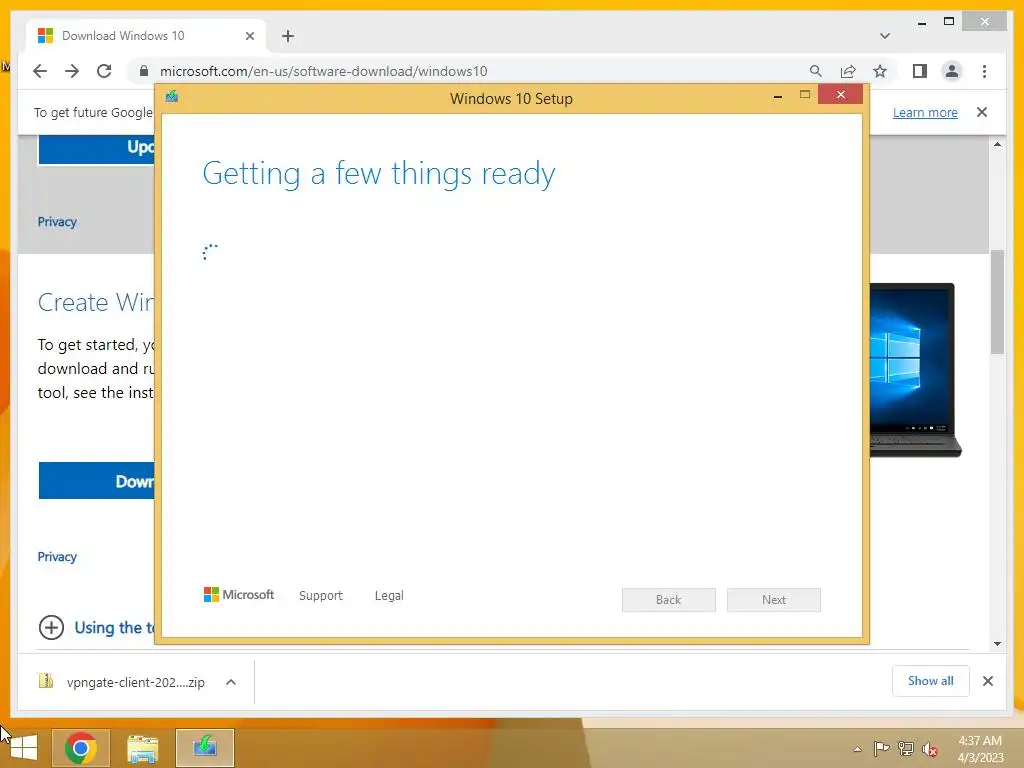Click the Windows laptop image
The height and width of the screenshot is (768, 1024).
point(915,369)
